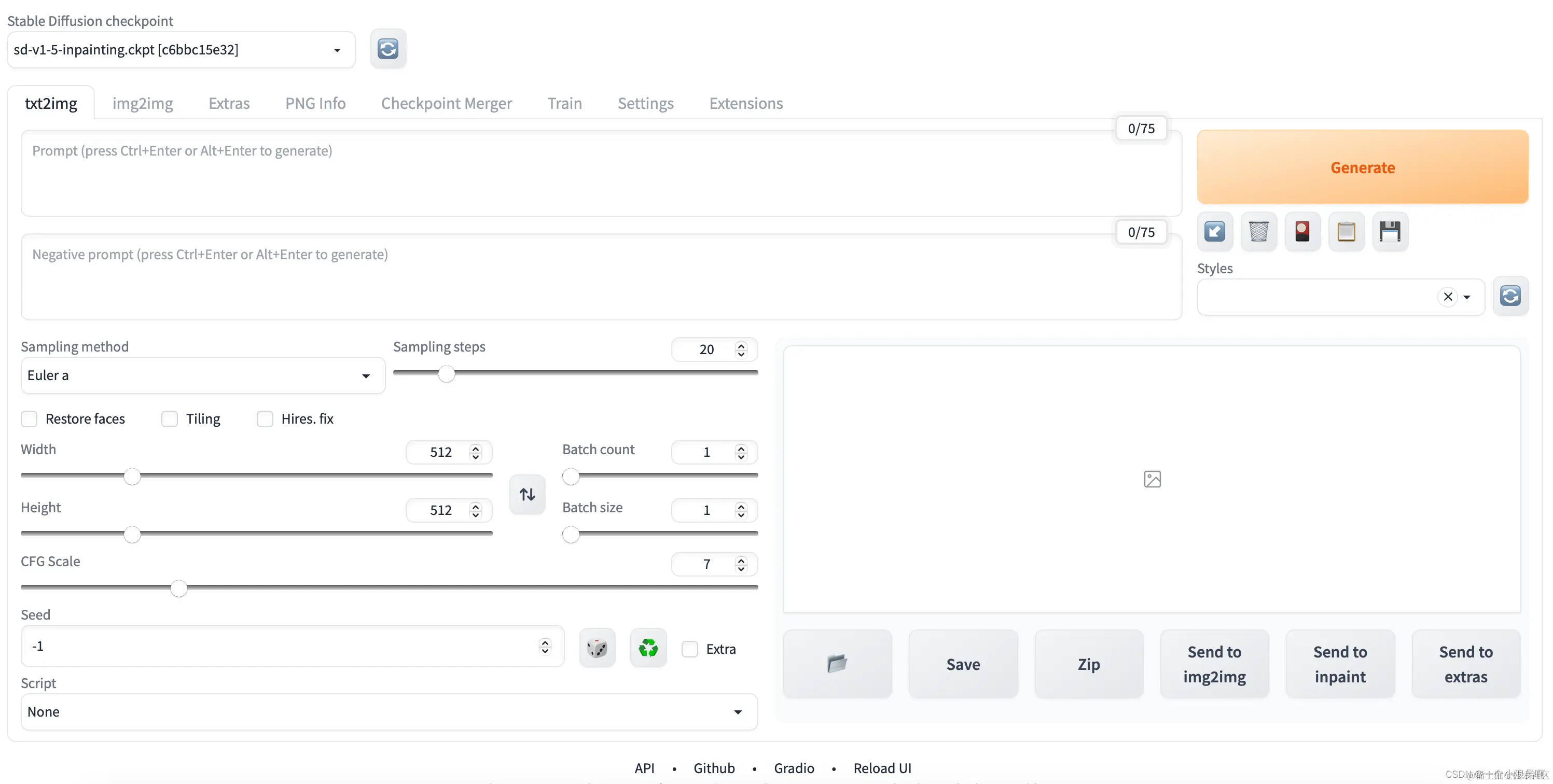Click the CFG Scale slider handle
This screenshot has height=784, width=1553.
[x=178, y=587]
